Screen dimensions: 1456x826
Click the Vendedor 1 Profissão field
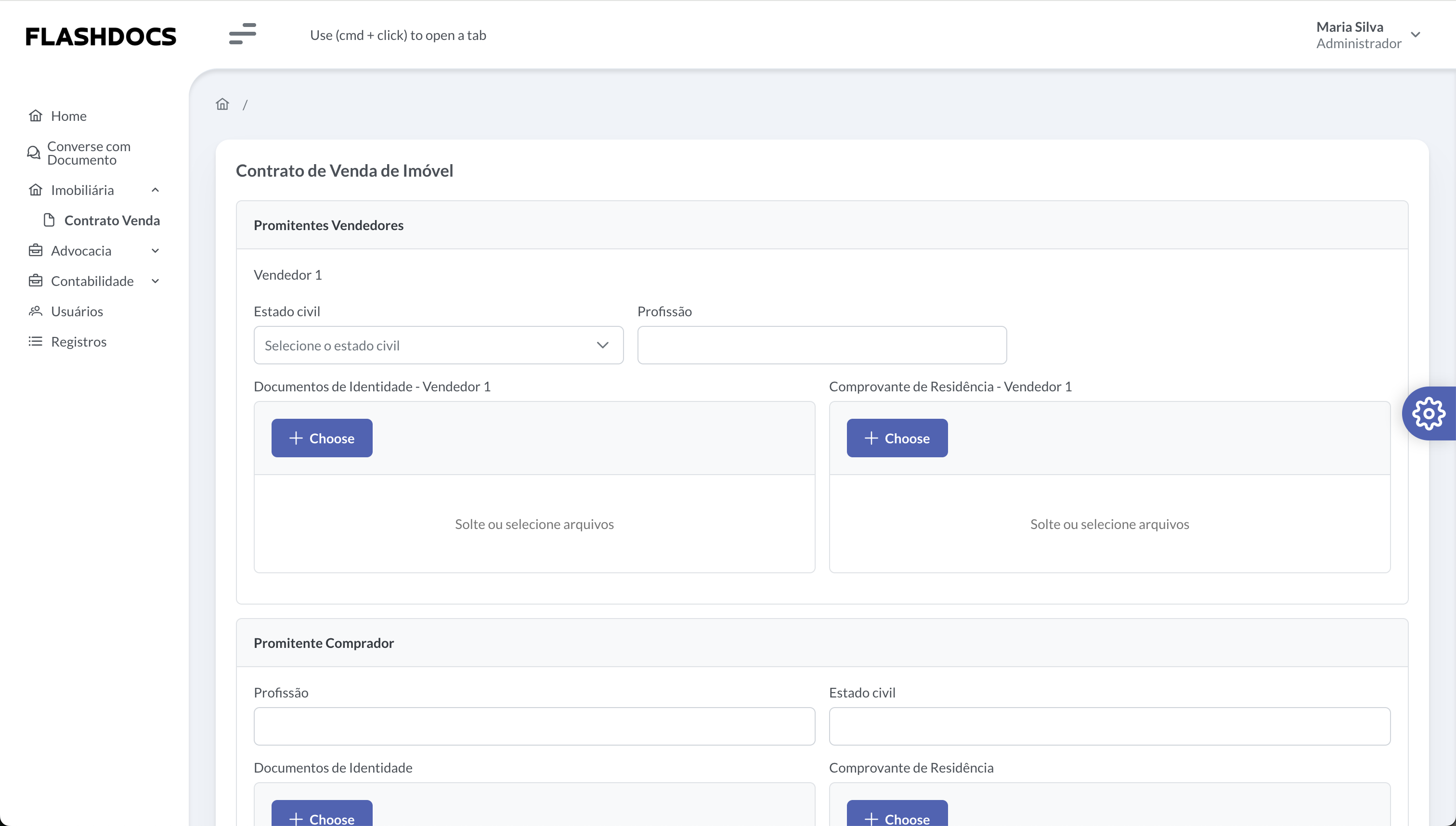pyautogui.click(x=821, y=345)
